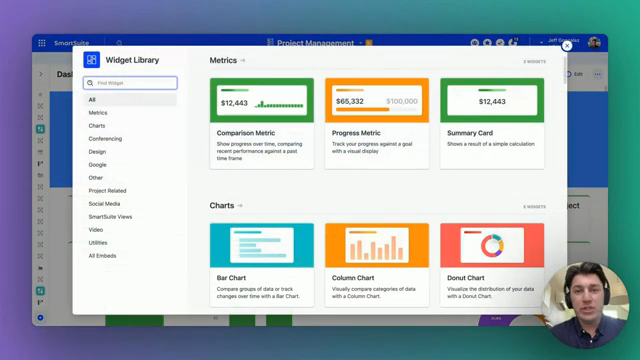Click the blue circle icon at sidebar bottom
The height and width of the screenshot is (360, 640).
40,318
